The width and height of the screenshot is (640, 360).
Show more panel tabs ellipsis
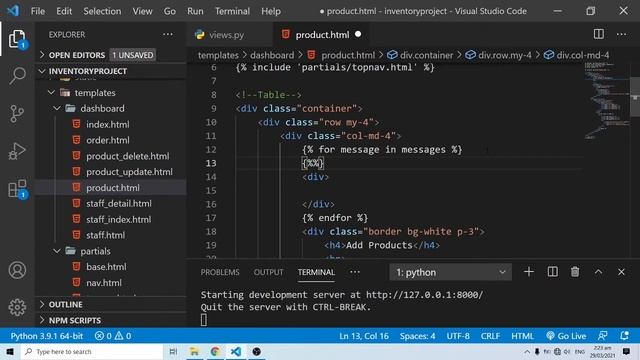(355, 272)
